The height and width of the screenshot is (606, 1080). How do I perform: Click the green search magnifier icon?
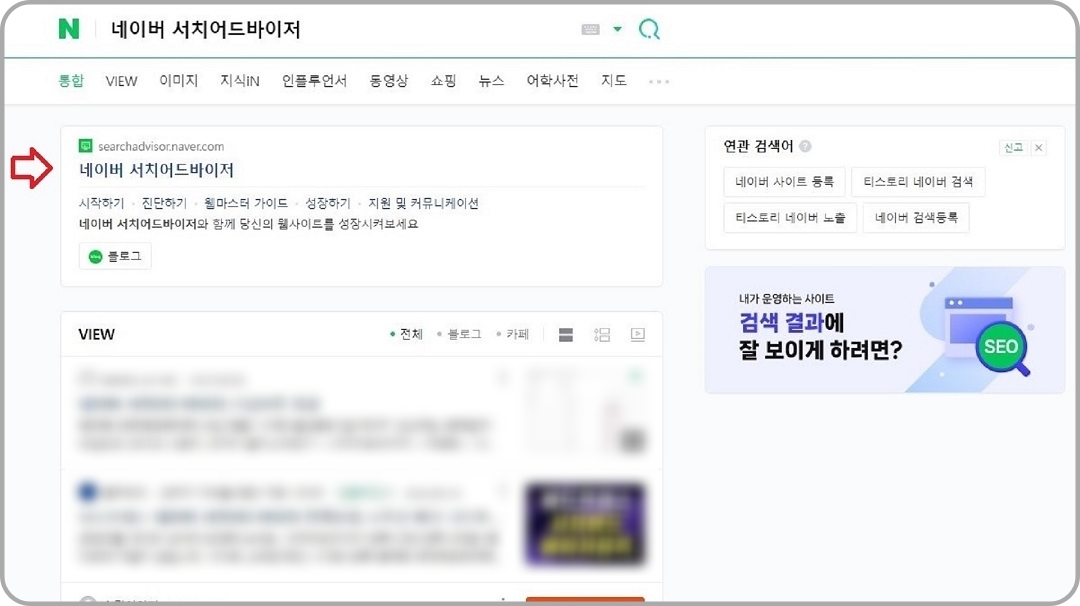point(649,30)
